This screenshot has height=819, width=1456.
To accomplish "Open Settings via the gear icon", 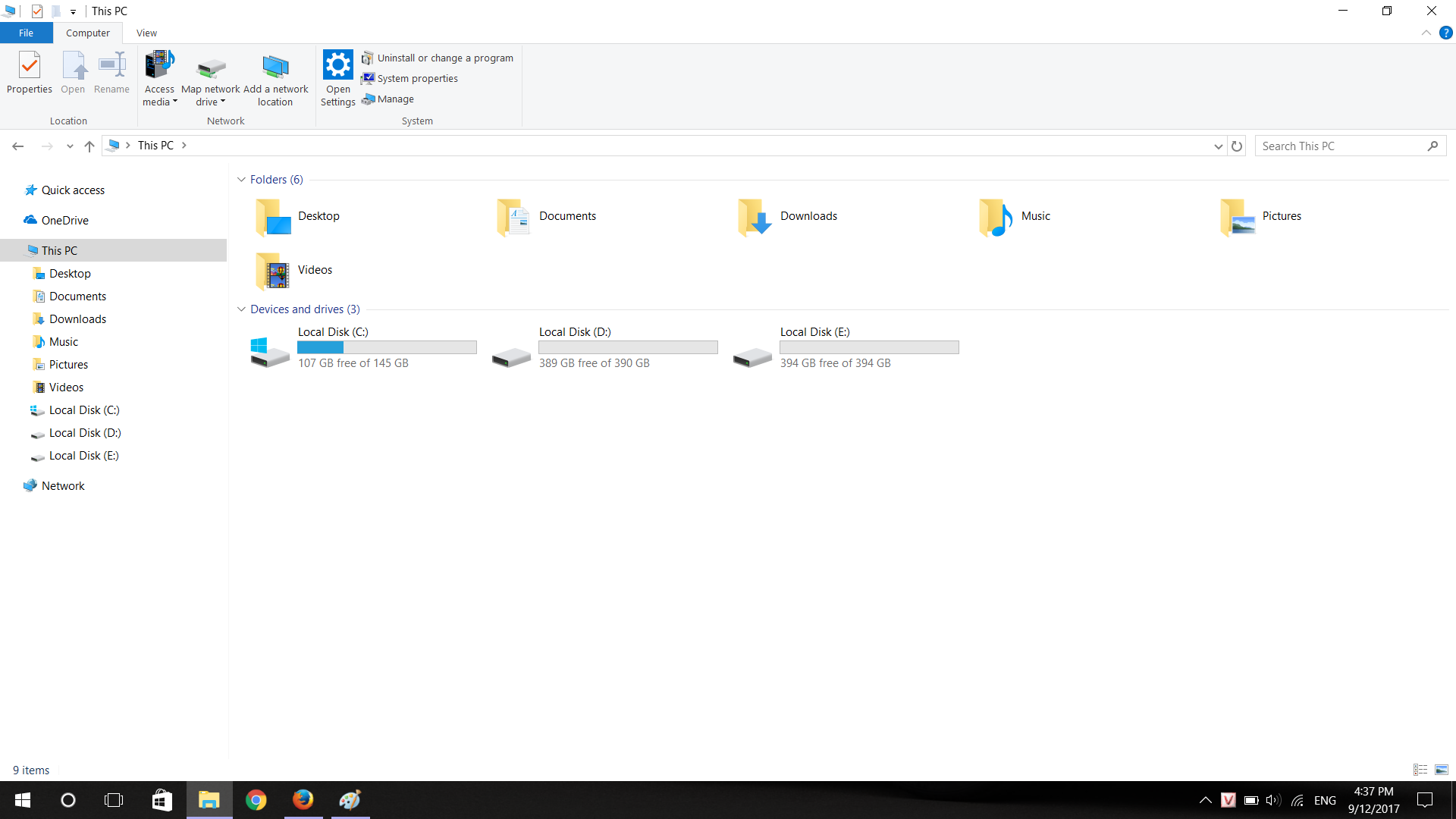I will (338, 65).
